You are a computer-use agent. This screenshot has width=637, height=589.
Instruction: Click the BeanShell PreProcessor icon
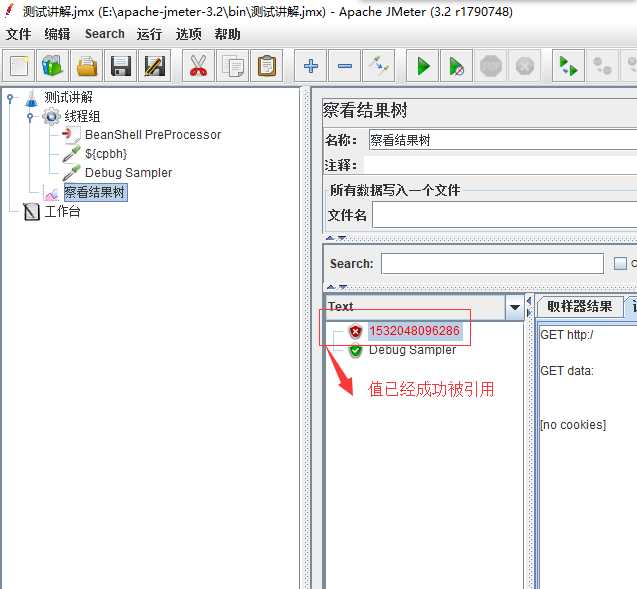pos(72,135)
